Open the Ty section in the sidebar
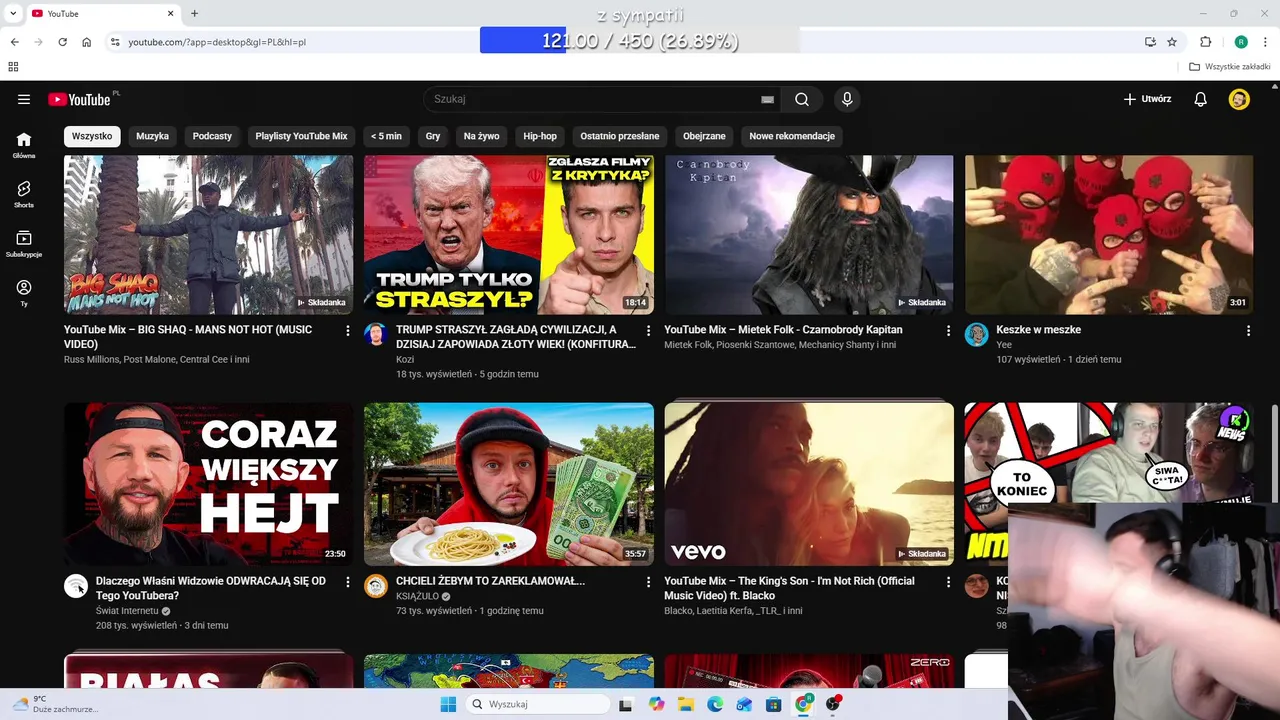Image resolution: width=1280 pixels, height=720 pixels. [24, 292]
